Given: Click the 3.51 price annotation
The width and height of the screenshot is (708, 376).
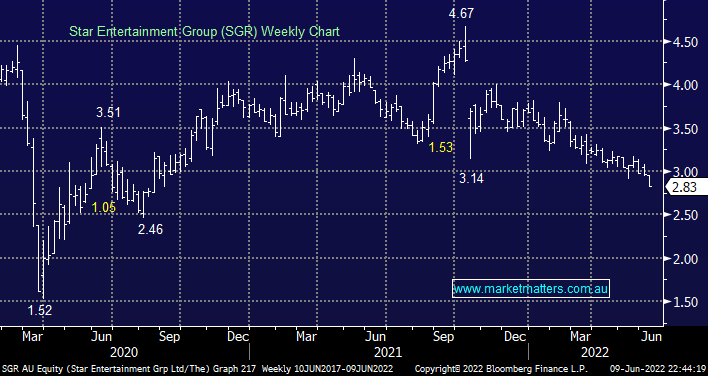Looking at the screenshot, I should (108, 112).
